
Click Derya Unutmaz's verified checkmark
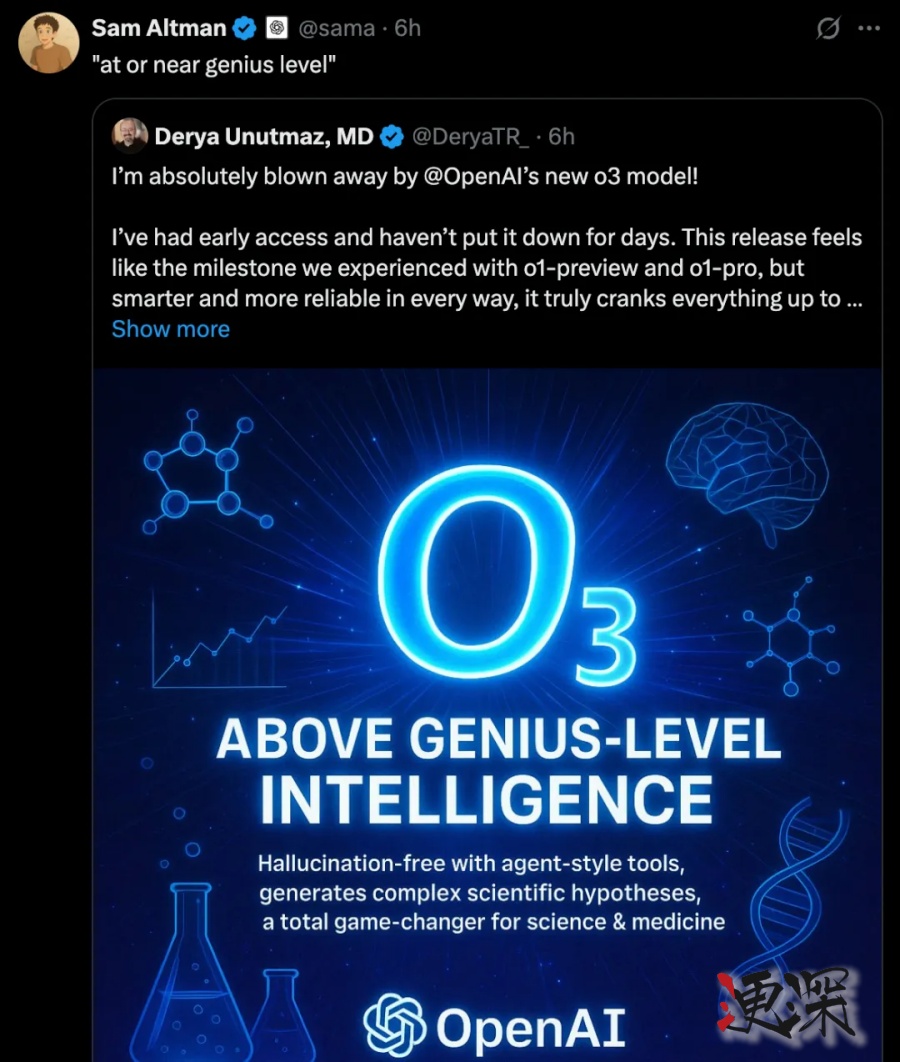coord(391,136)
